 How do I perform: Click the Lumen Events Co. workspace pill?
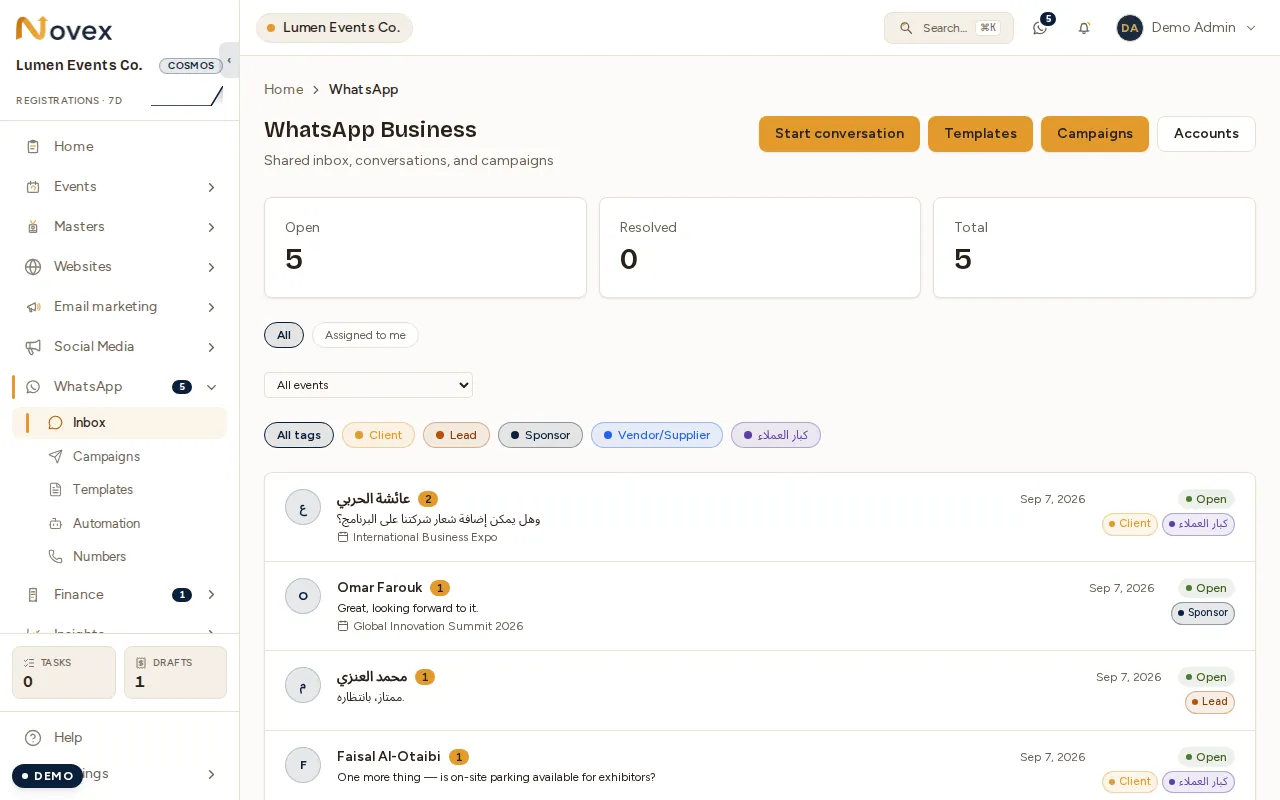point(334,28)
